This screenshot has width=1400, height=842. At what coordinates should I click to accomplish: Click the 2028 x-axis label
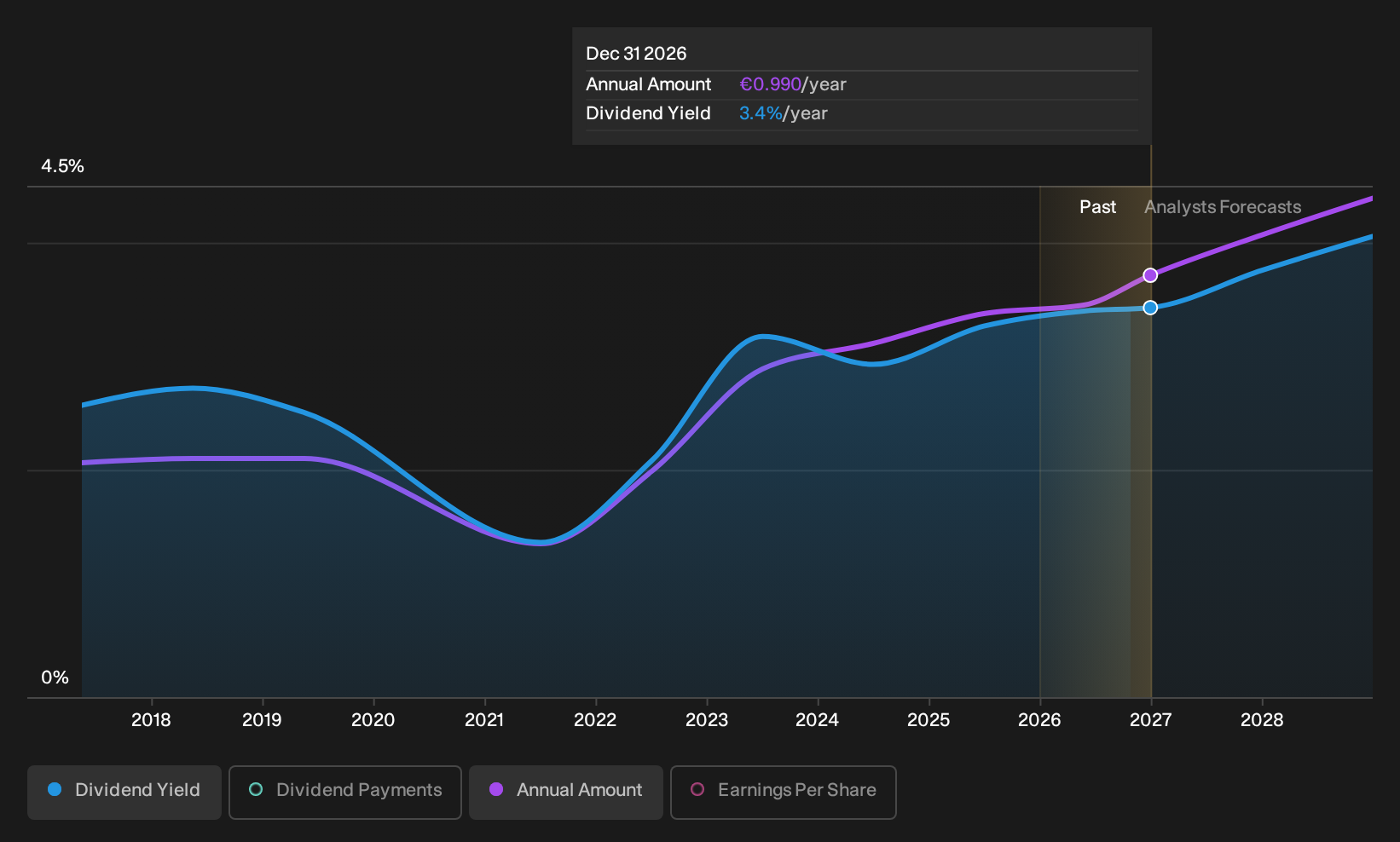click(1262, 720)
